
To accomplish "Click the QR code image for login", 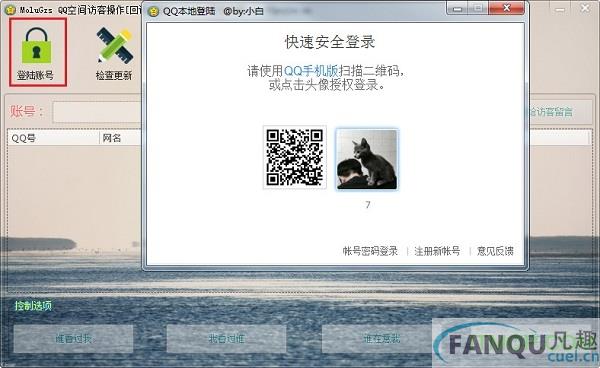I will [295, 157].
